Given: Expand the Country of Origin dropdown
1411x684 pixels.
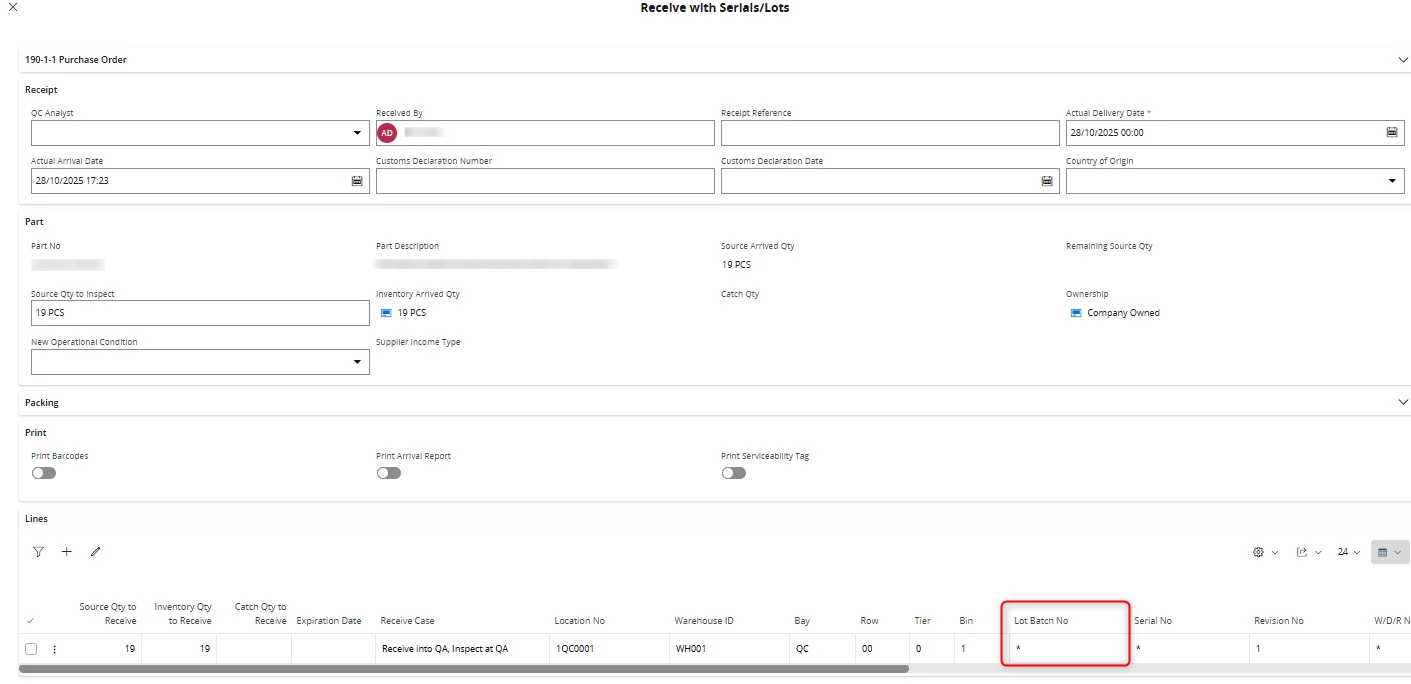Looking at the screenshot, I should click(1393, 181).
